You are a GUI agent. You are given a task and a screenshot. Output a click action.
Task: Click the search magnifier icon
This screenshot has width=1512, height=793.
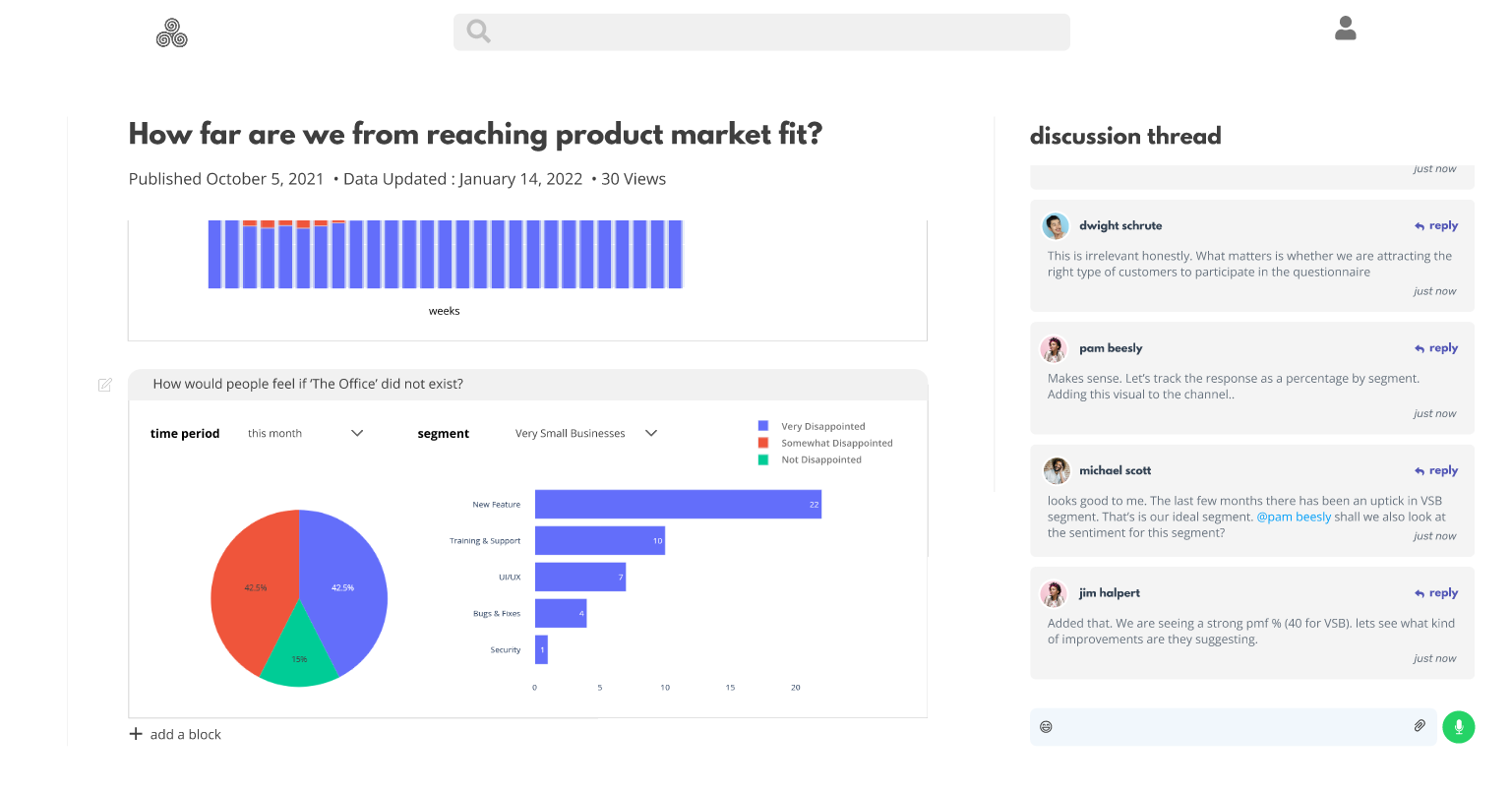tap(479, 31)
